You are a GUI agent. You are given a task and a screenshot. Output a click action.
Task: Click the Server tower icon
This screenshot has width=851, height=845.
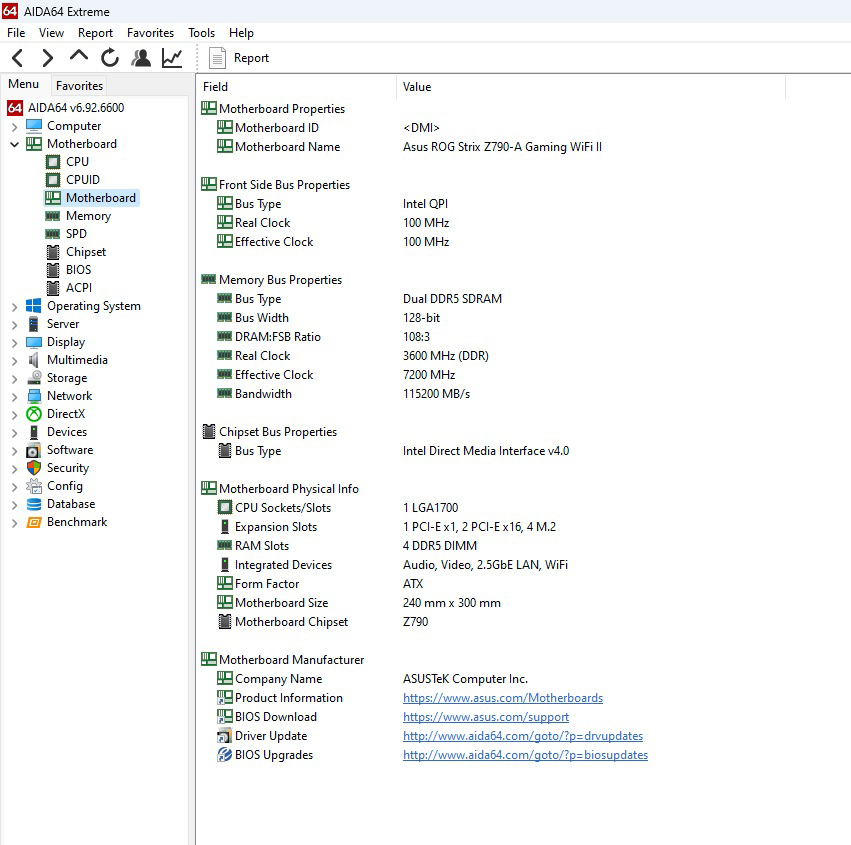[x=34, y=324]
